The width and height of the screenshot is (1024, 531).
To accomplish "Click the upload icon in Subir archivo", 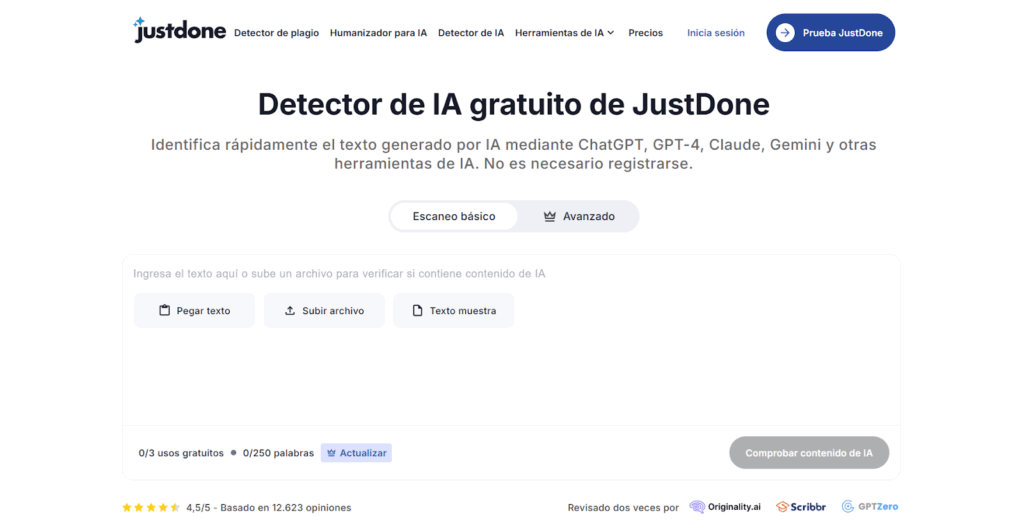I will point(290,310).
